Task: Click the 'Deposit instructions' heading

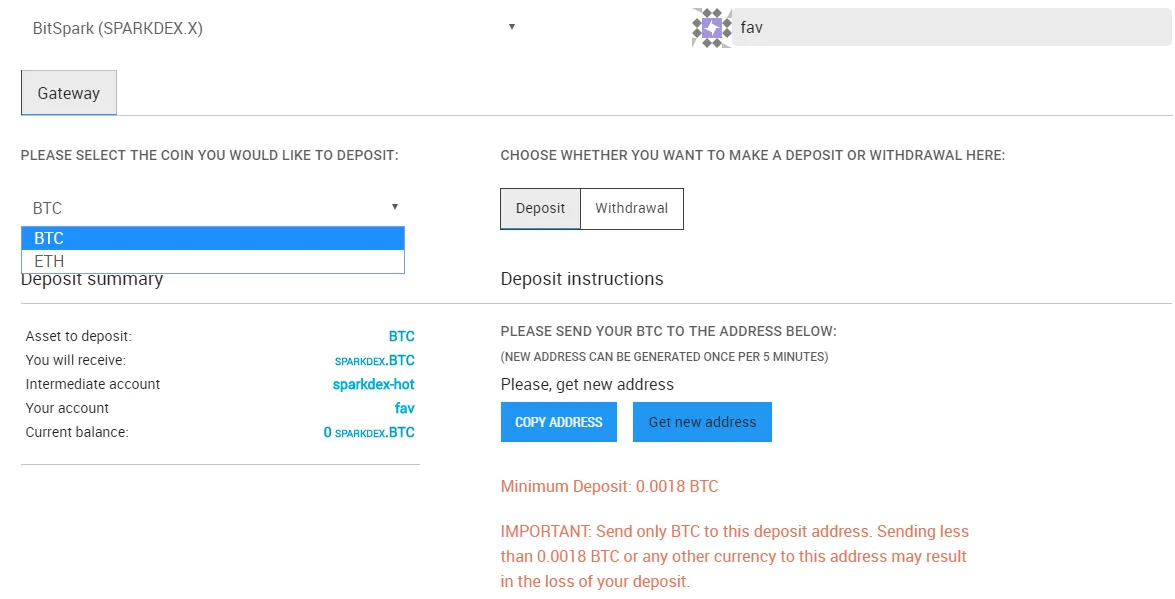Action: tap(582, 279)
